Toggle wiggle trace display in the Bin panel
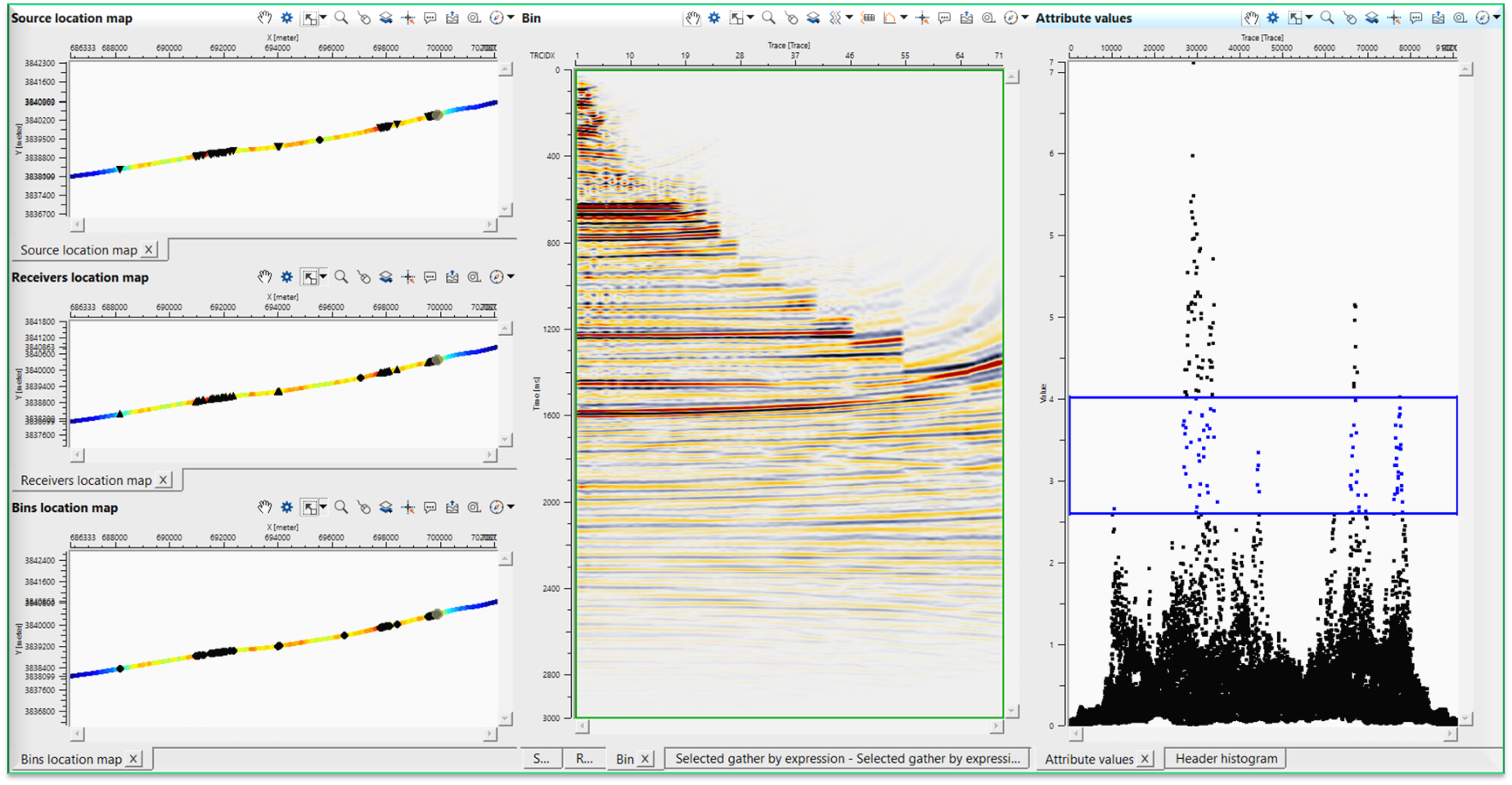This screenshot has height=785, width=1512. (x=835, y=16)
